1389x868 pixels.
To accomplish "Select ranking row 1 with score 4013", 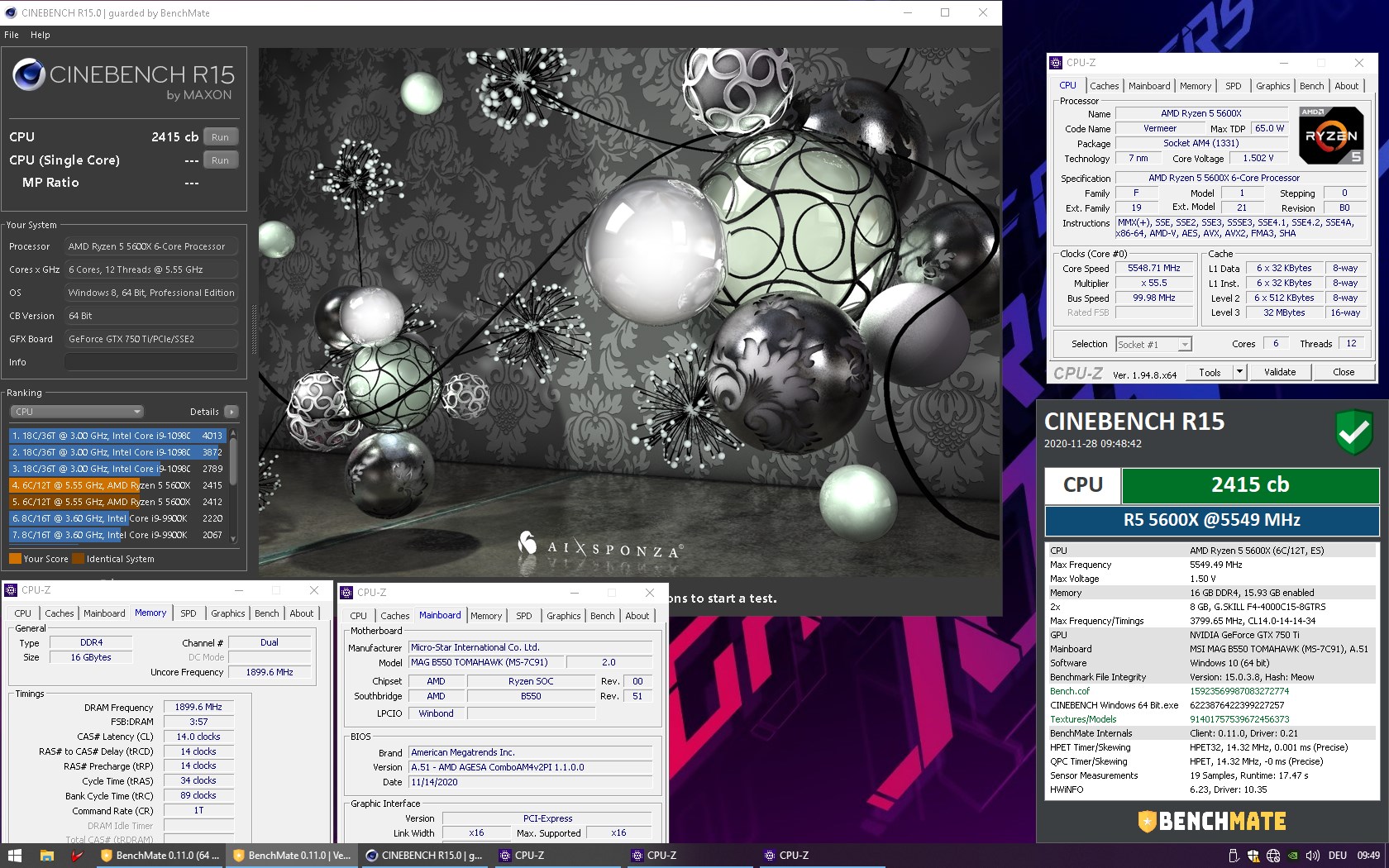I will (x=118, y=436).
